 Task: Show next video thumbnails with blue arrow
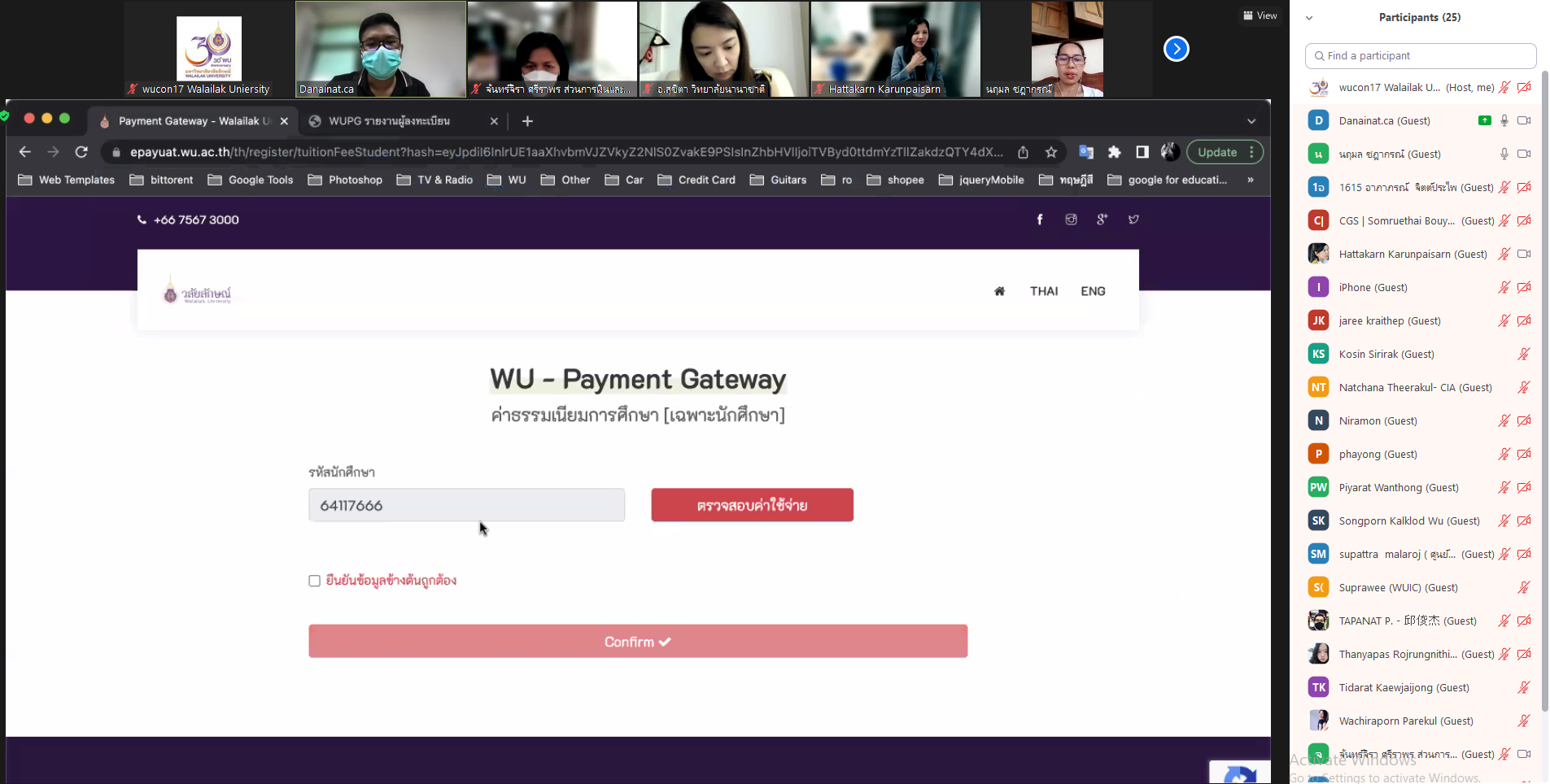[x=1176, y=49]
